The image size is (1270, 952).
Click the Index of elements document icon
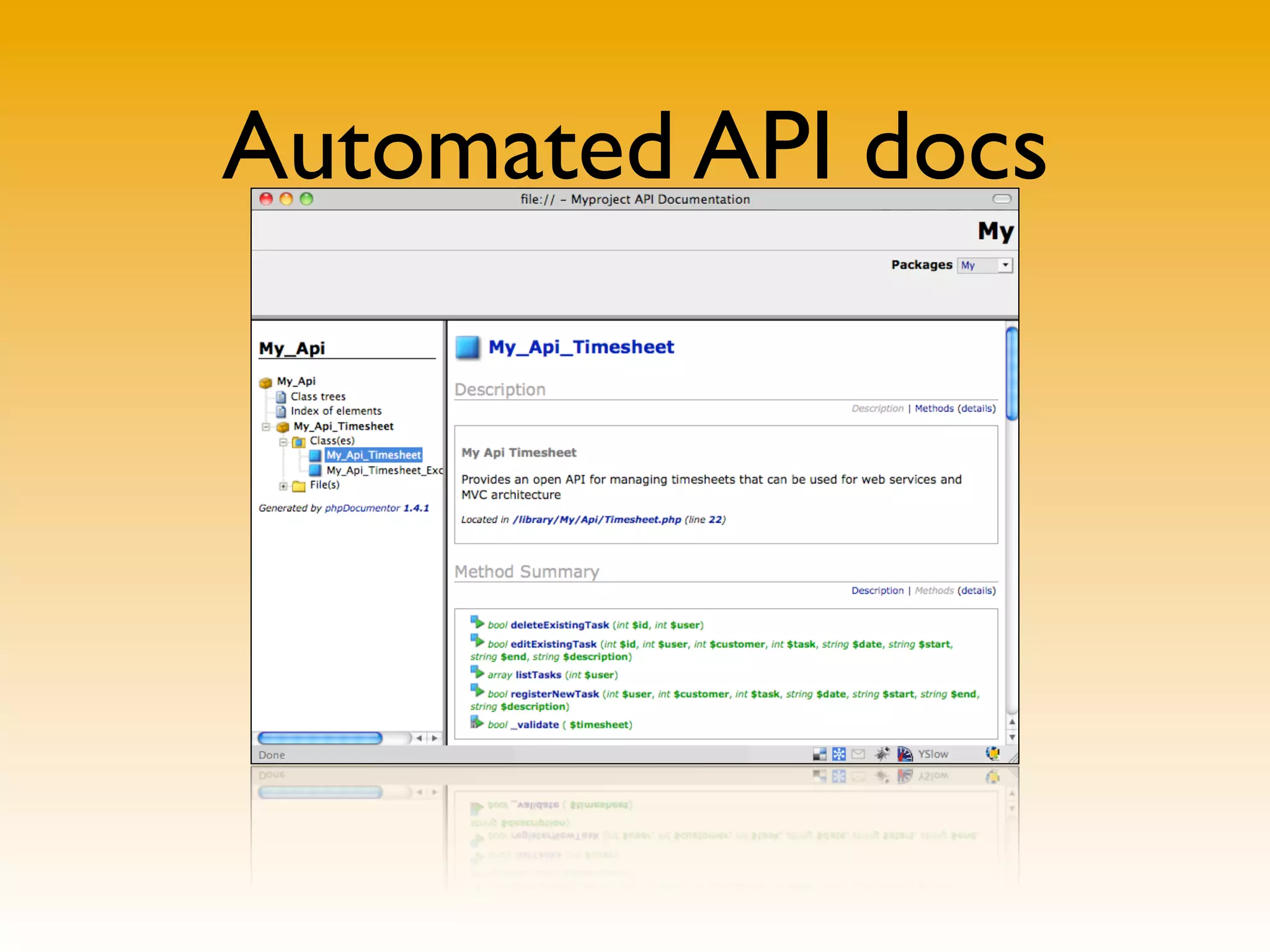pos(281,412)
